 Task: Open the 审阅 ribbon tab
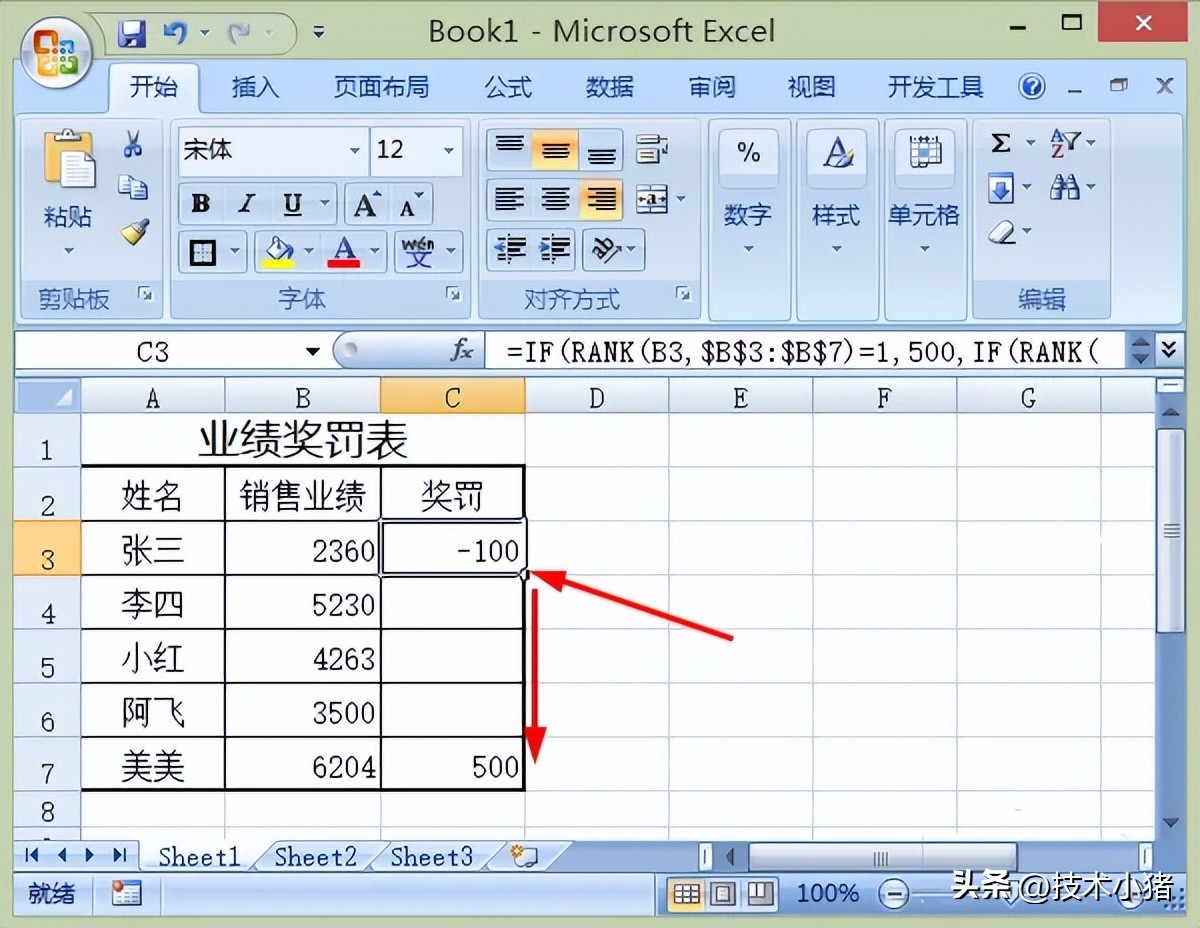712,88
